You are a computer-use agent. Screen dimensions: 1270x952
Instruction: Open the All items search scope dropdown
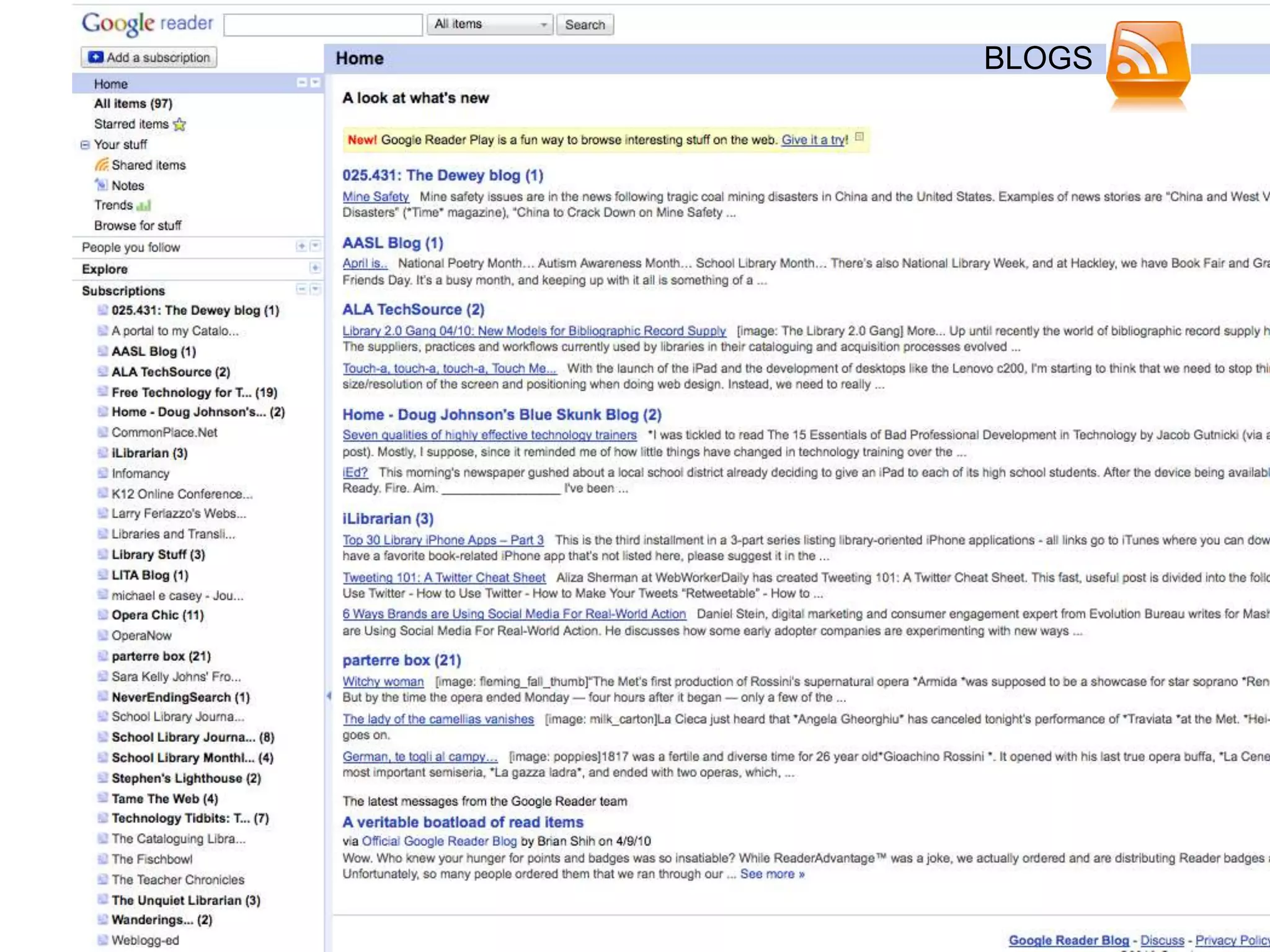(490, 25)
